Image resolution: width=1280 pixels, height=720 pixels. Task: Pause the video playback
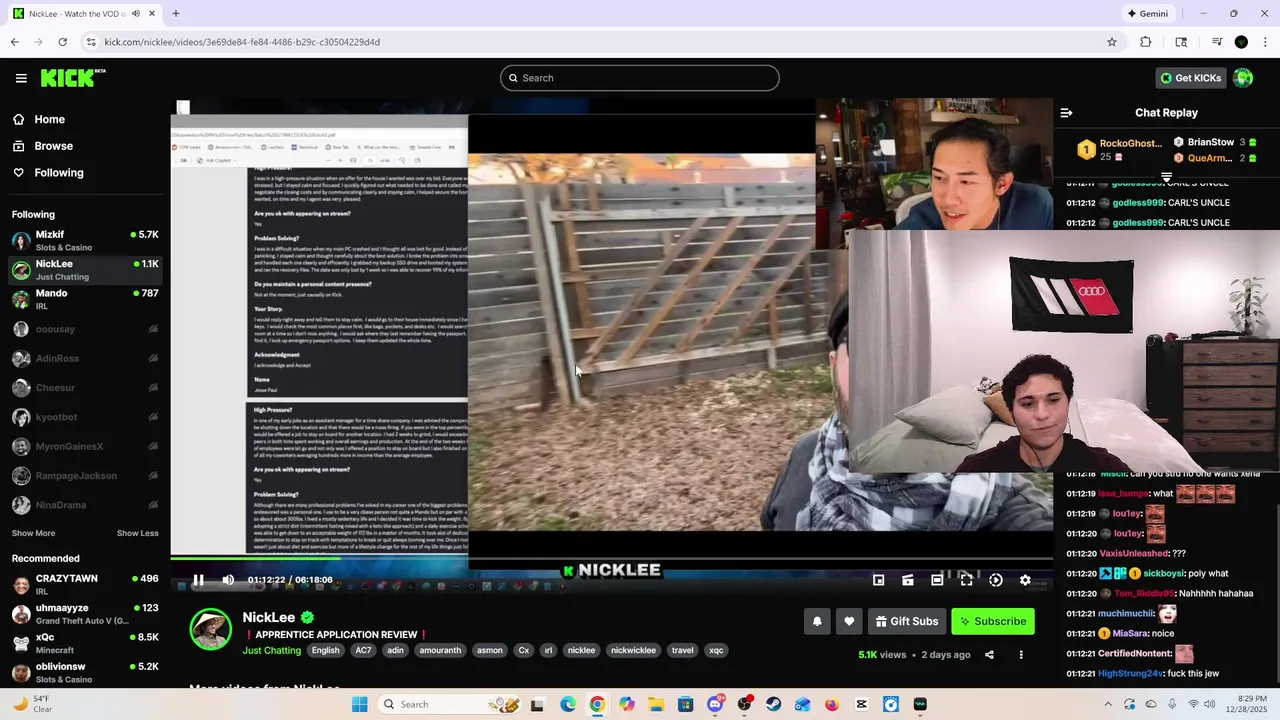point(198,580)
